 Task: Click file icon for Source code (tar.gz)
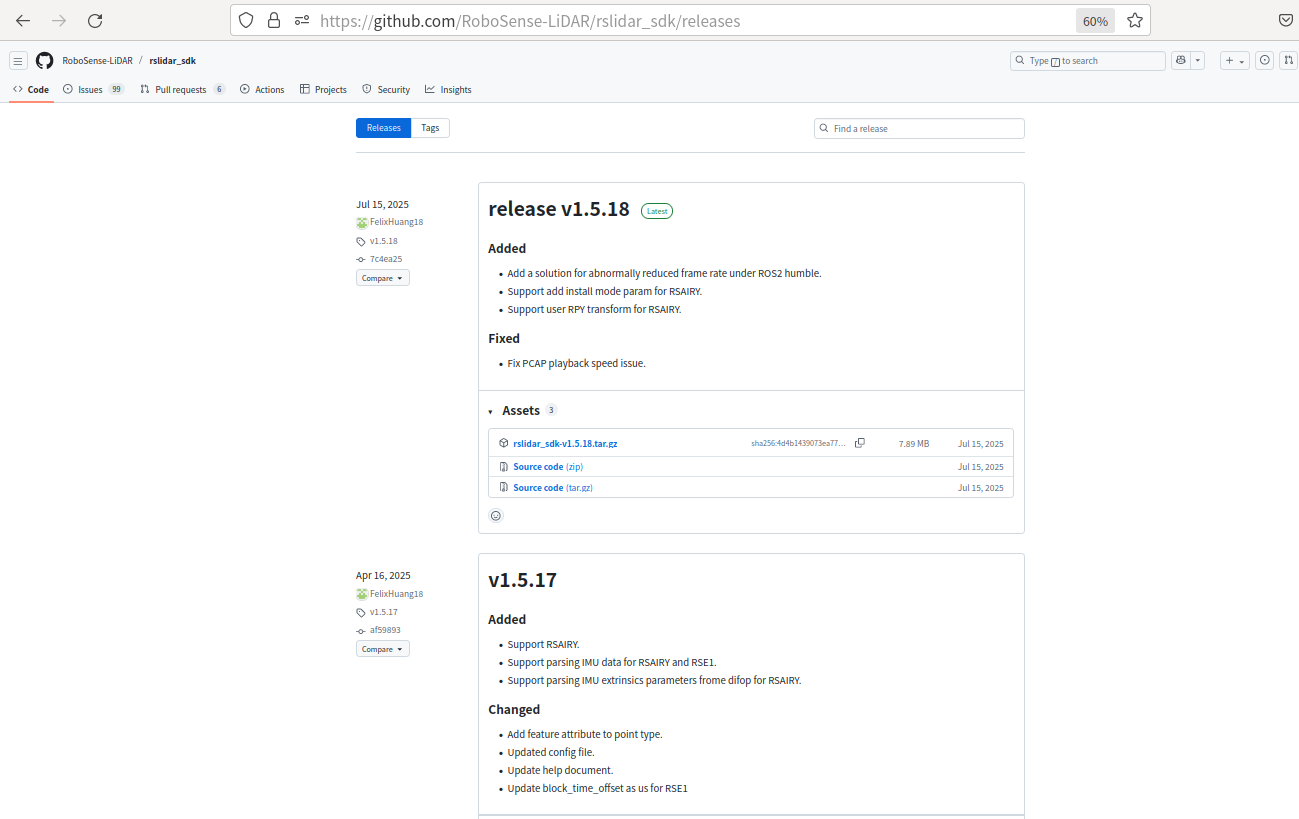pos(504,488)
